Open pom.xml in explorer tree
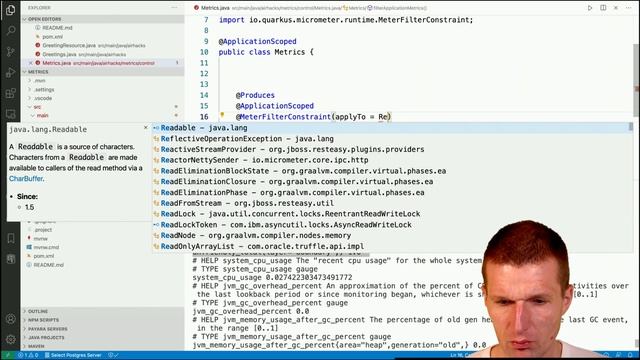 coord(43,256)
